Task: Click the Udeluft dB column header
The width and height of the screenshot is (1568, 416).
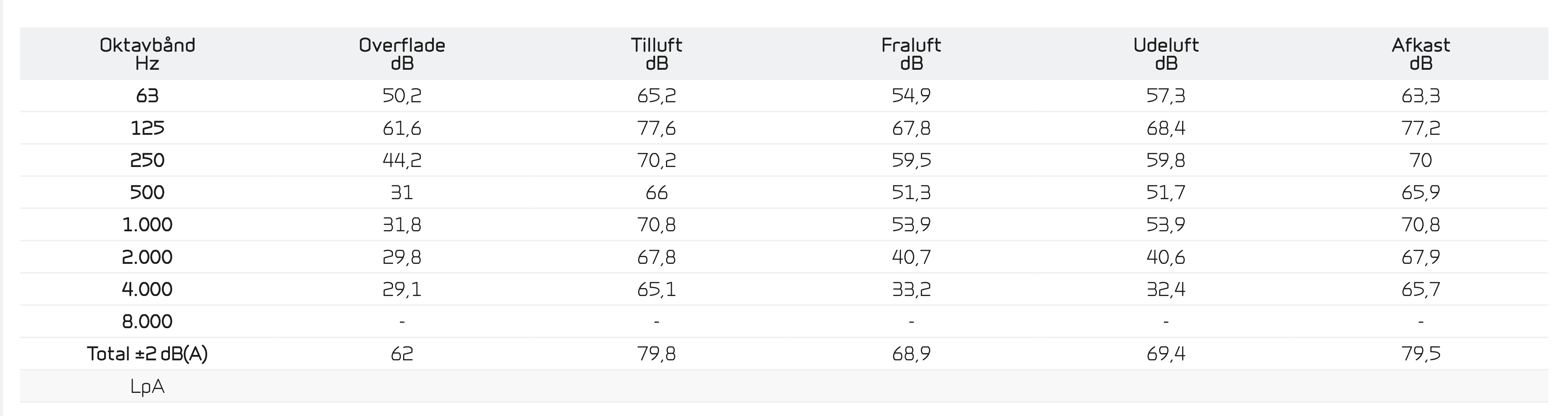Action: (x=1166, y=53)
